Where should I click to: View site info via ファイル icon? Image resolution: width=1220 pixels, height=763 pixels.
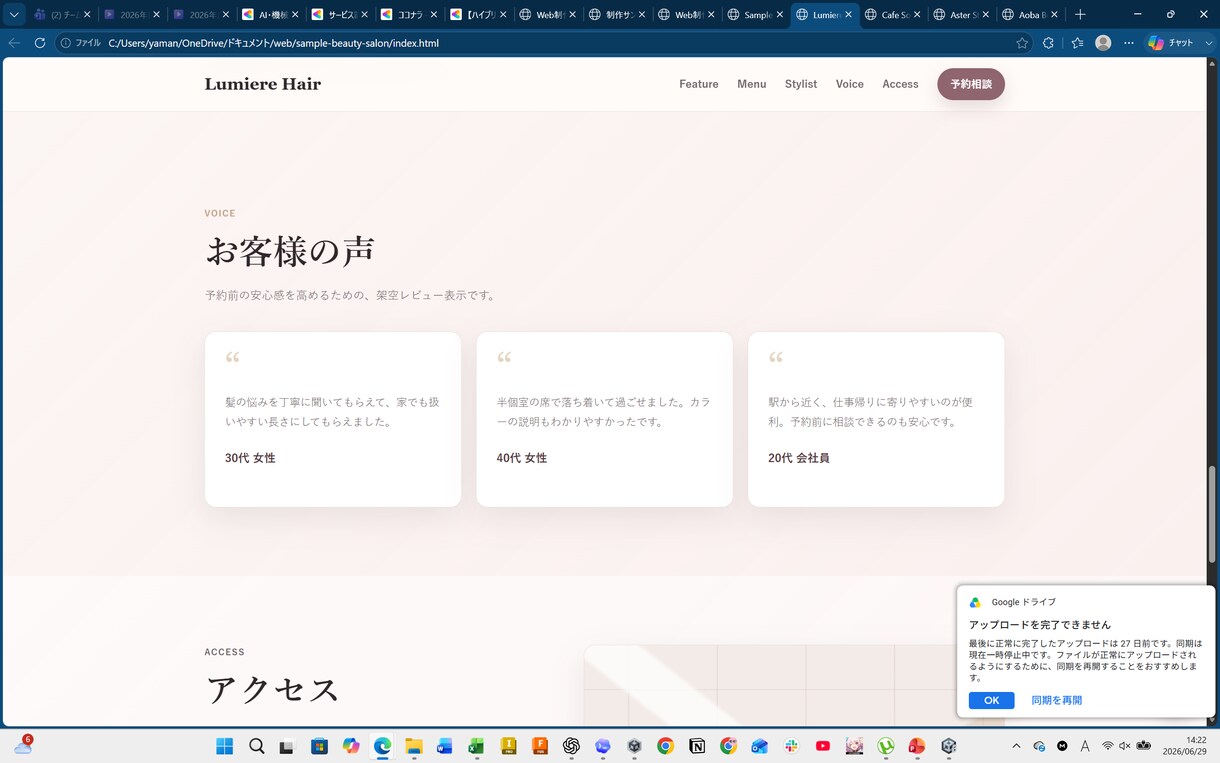coord(80,43)
